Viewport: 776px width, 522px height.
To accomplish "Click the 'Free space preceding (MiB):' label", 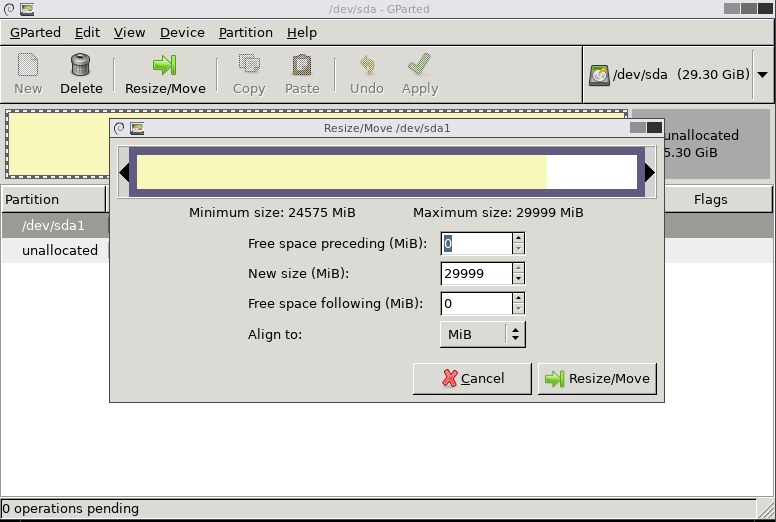I will click(x=337, y=243).
